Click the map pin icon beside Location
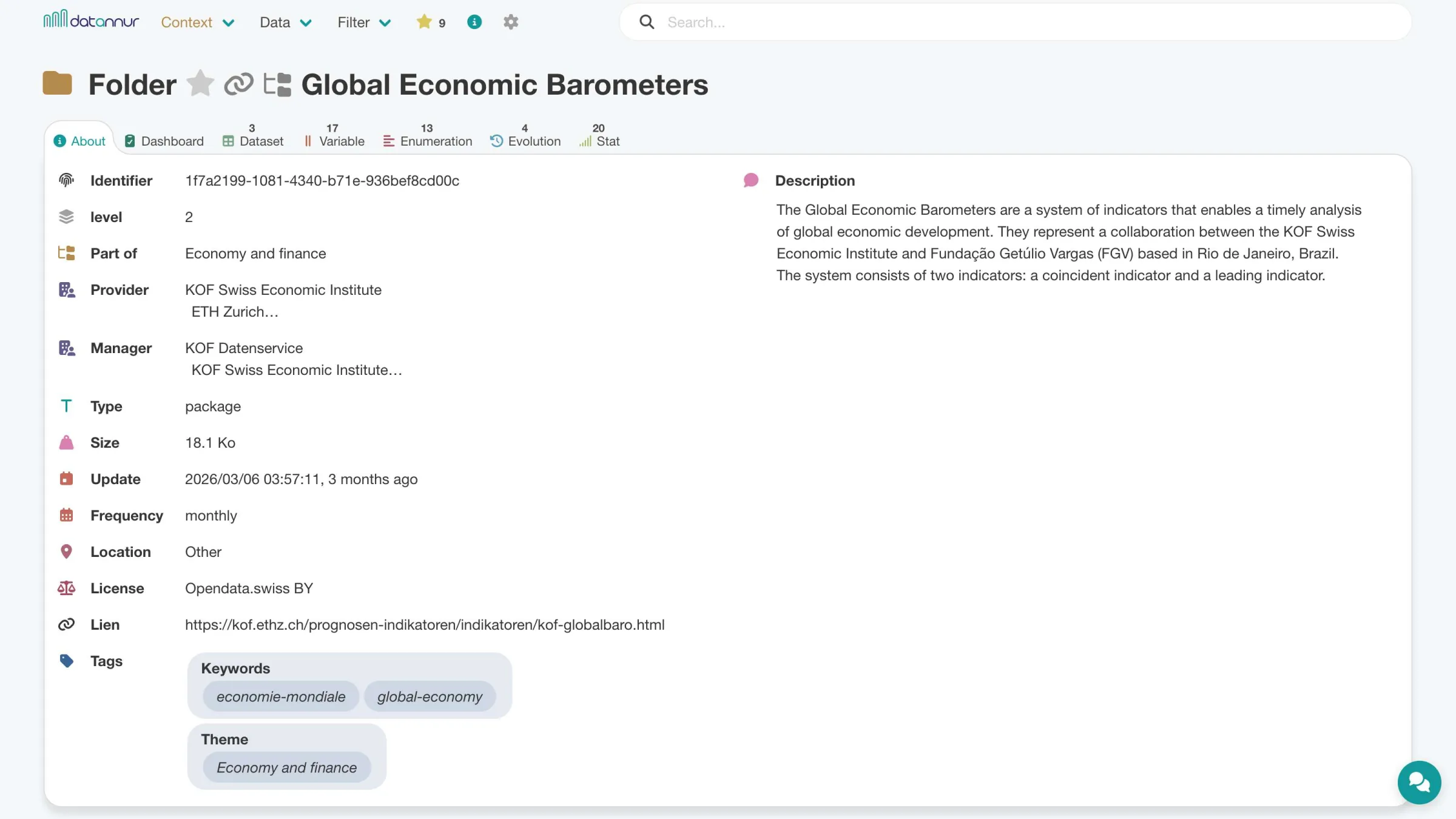This screenshot has height=819, width=1456. point(66,551)
